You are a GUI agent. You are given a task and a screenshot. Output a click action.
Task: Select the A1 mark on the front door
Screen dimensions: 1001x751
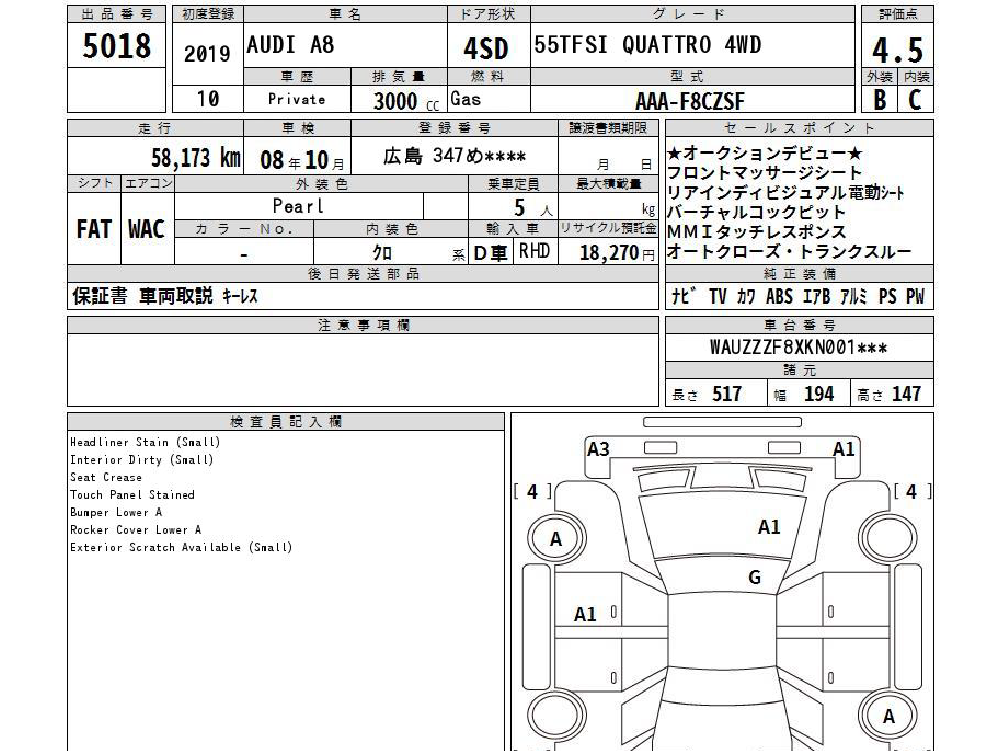click(585, 614)
